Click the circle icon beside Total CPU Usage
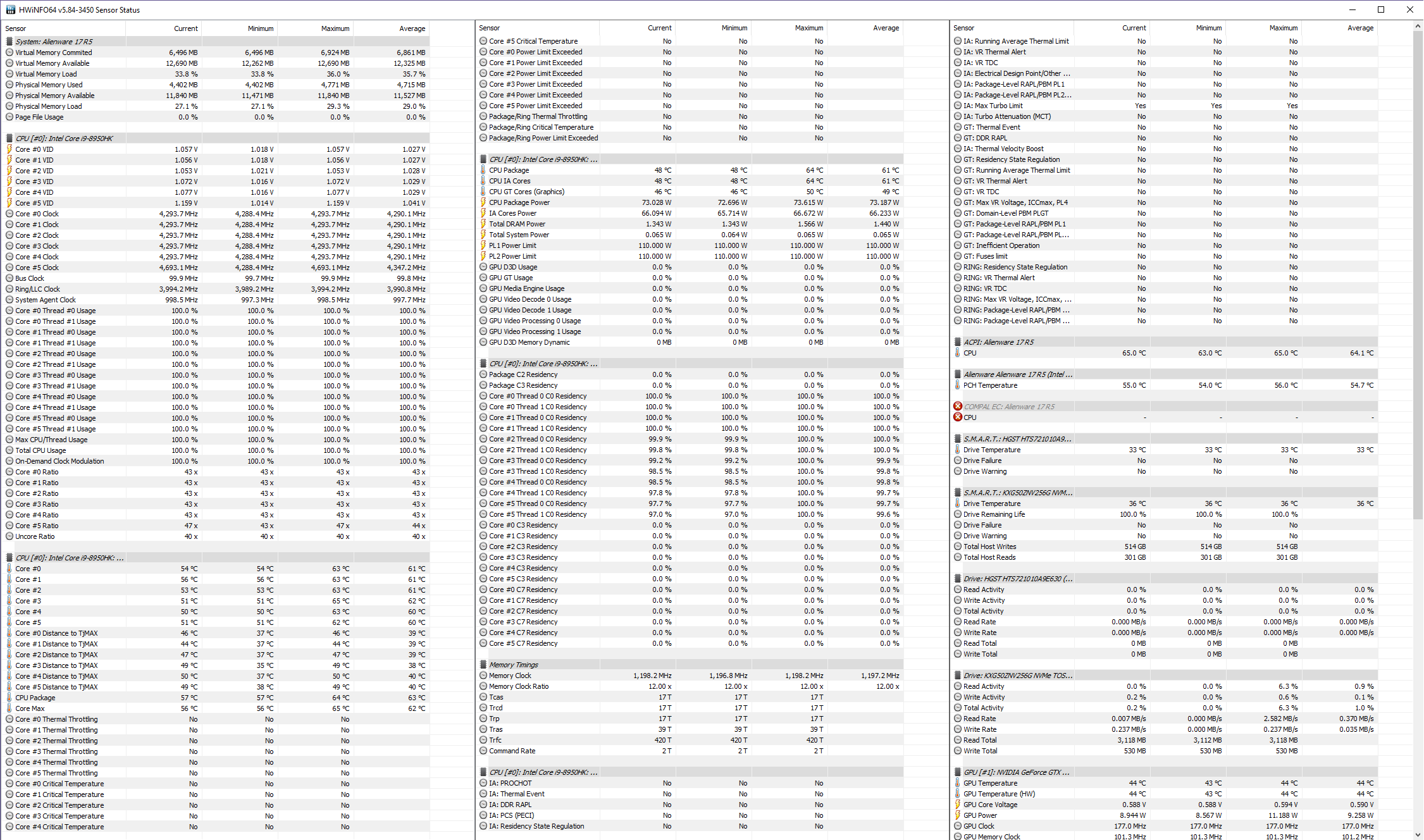The image size is (1424, 840). point(9,450)
